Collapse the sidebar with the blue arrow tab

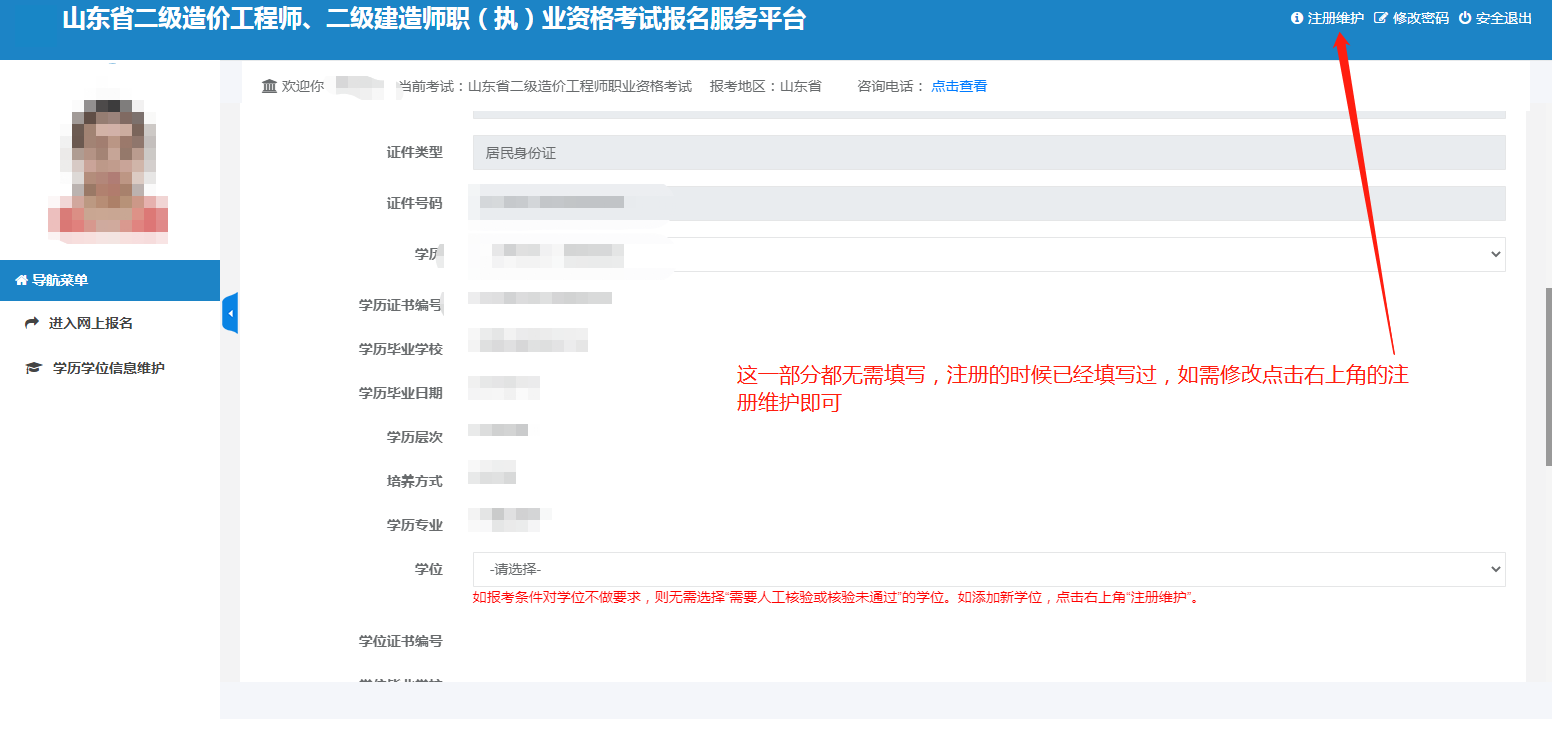(230, 314)
